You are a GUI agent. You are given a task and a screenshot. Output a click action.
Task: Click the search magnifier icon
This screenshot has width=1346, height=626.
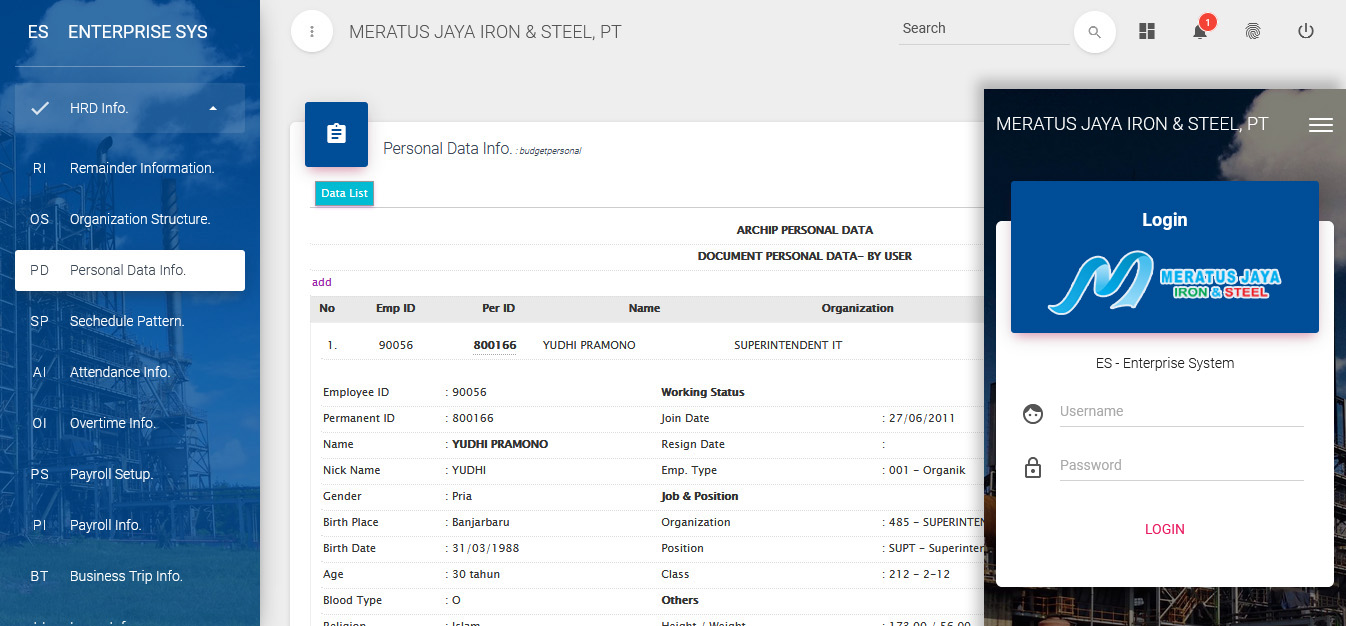[x=1094, y=31]
